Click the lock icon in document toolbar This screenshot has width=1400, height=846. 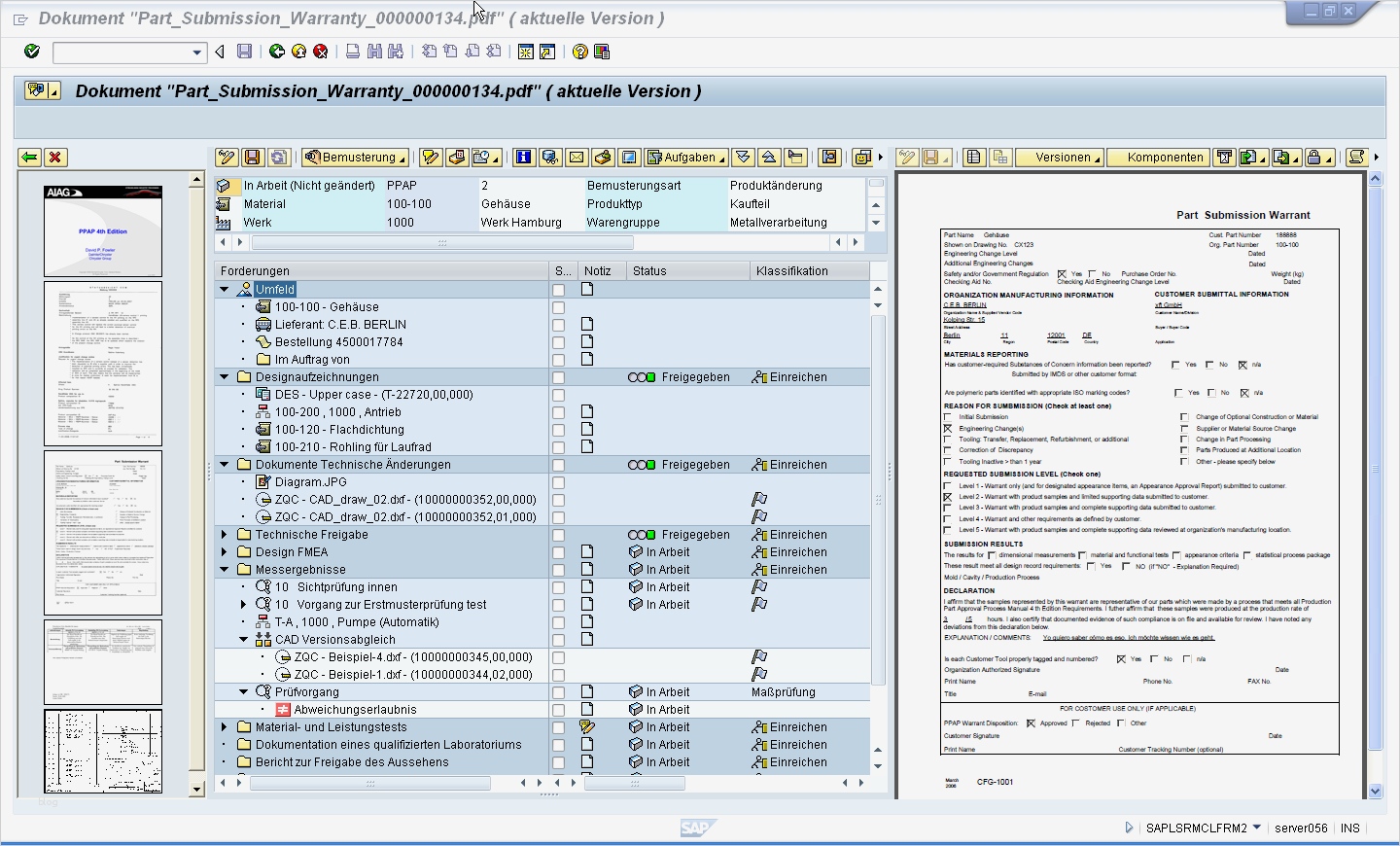click(x=1313, y=158)
